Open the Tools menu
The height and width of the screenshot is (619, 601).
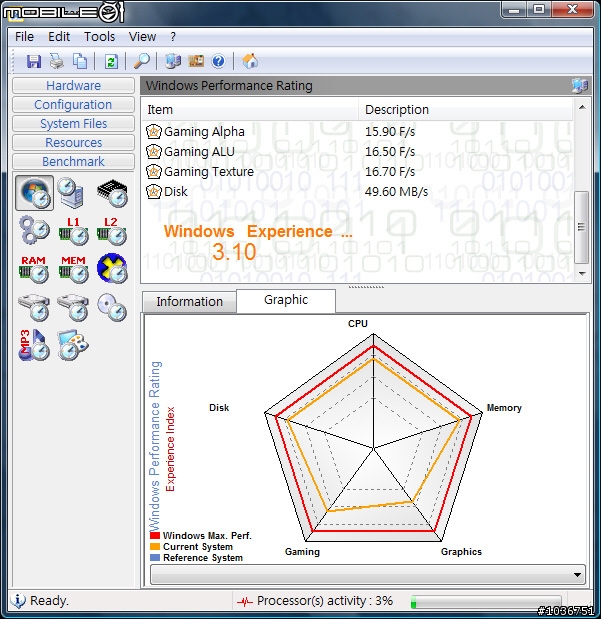pos(100,37)
